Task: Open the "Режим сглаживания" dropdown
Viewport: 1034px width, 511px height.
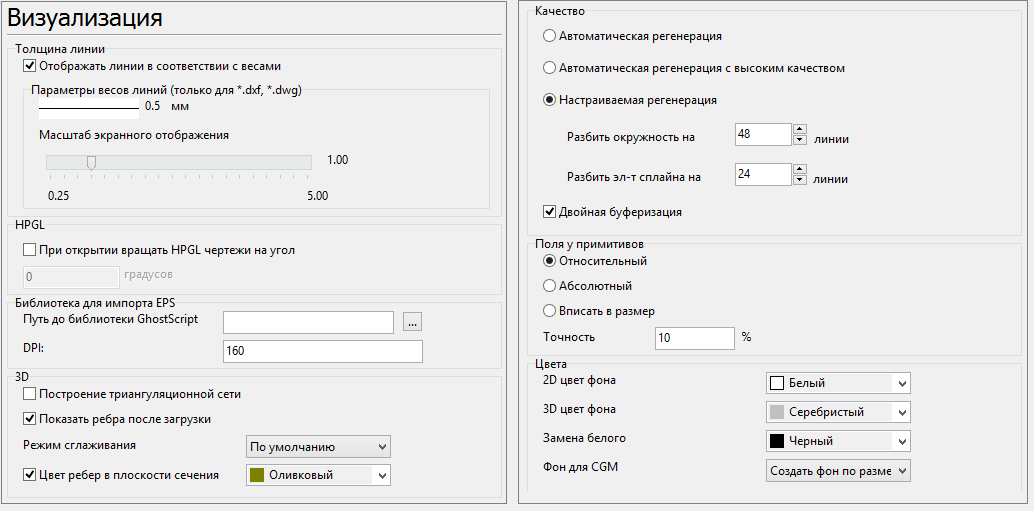Action: click(318, 446)
